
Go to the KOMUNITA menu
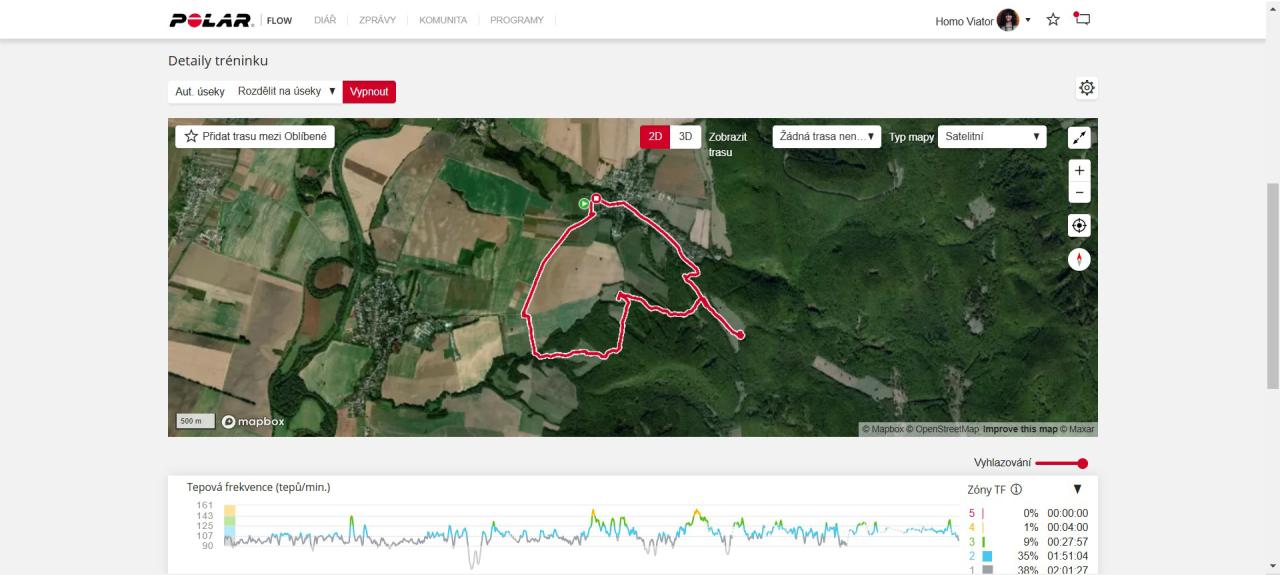click(443, 20)
